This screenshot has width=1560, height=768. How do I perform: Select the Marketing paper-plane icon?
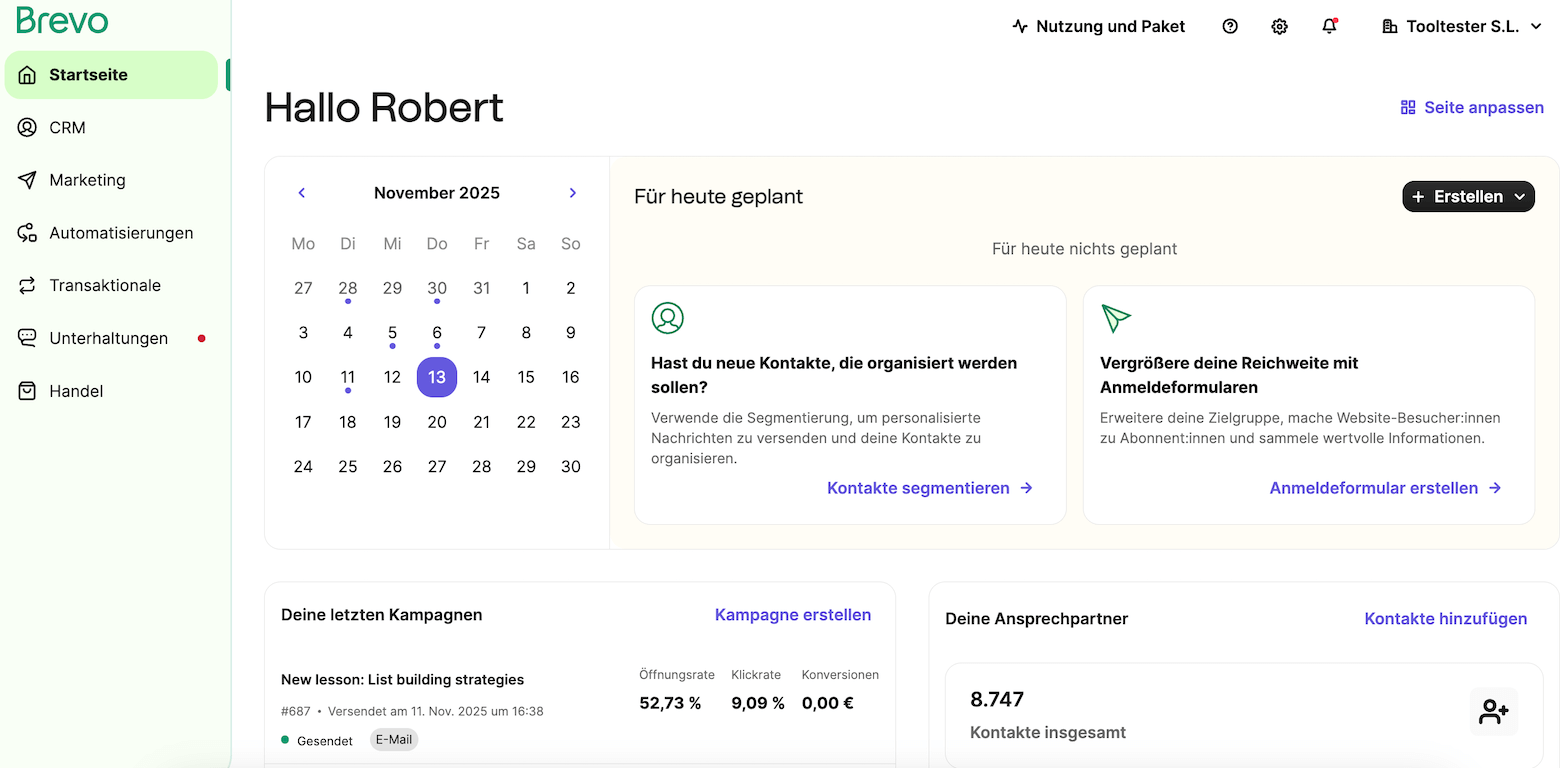click(x=25, y=180)
